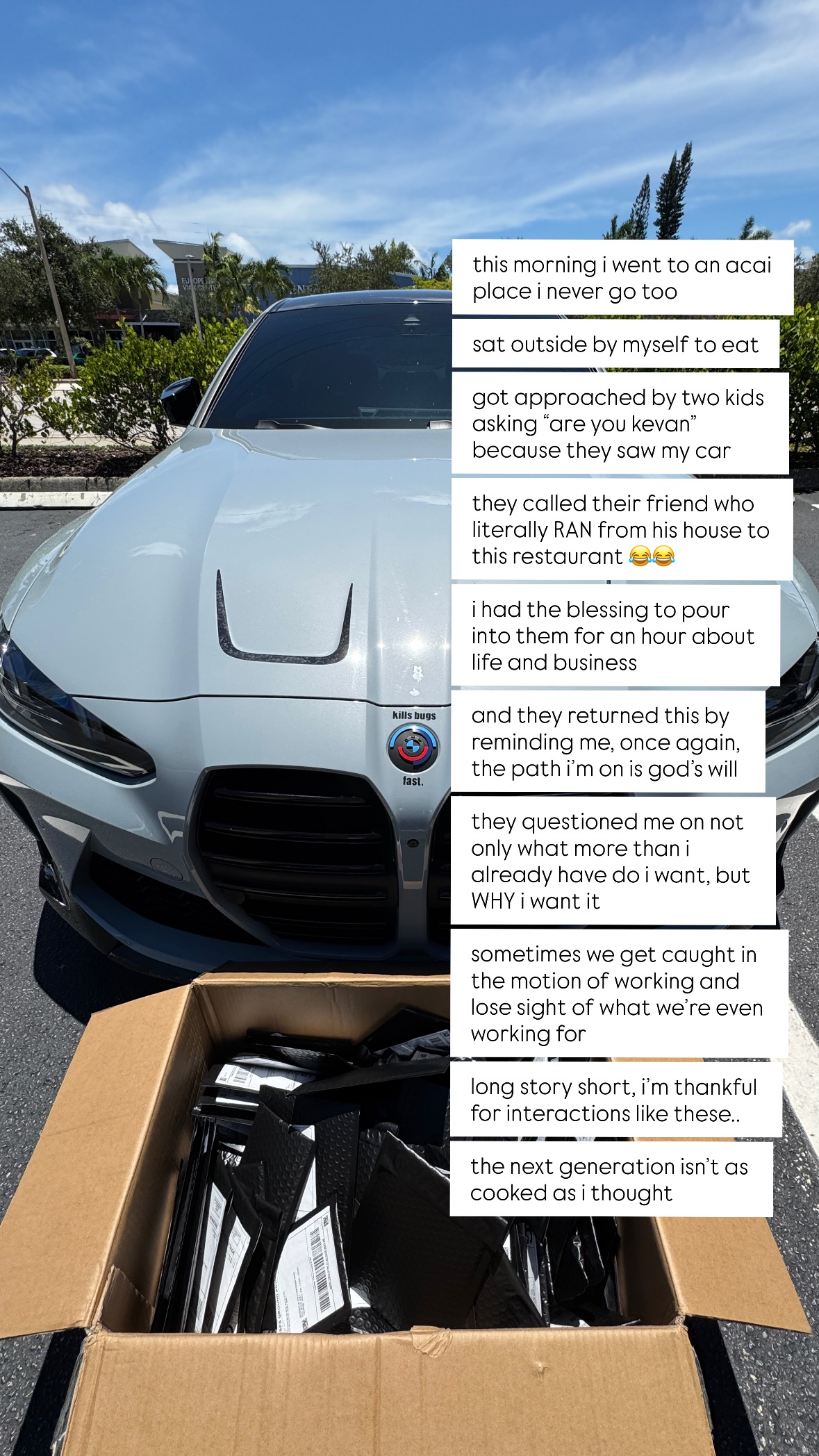819x1456 pixels.
Task: Tap the caption ending 'WHY i want it'
Action: point(613,861)
